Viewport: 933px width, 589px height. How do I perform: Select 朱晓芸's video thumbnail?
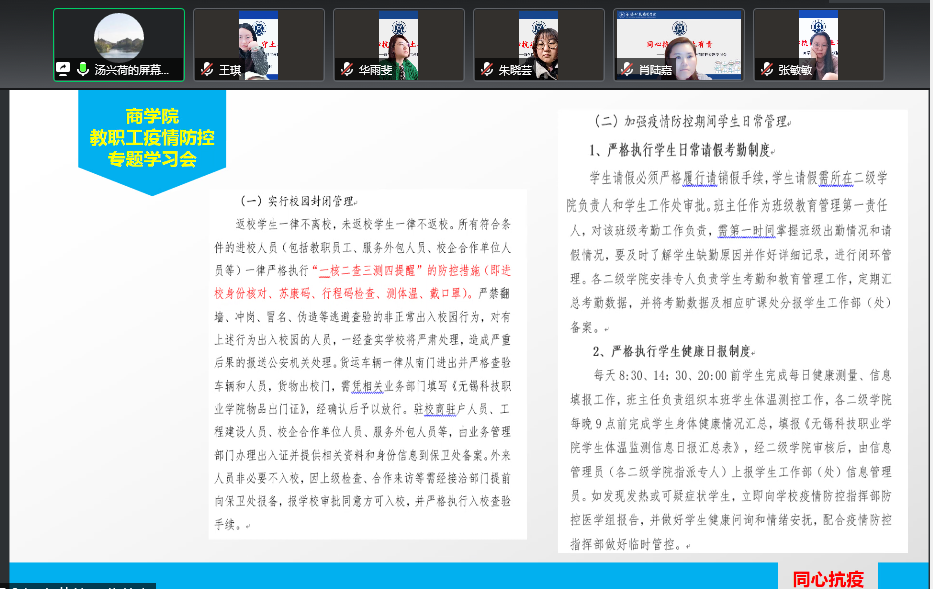[538, 38]
